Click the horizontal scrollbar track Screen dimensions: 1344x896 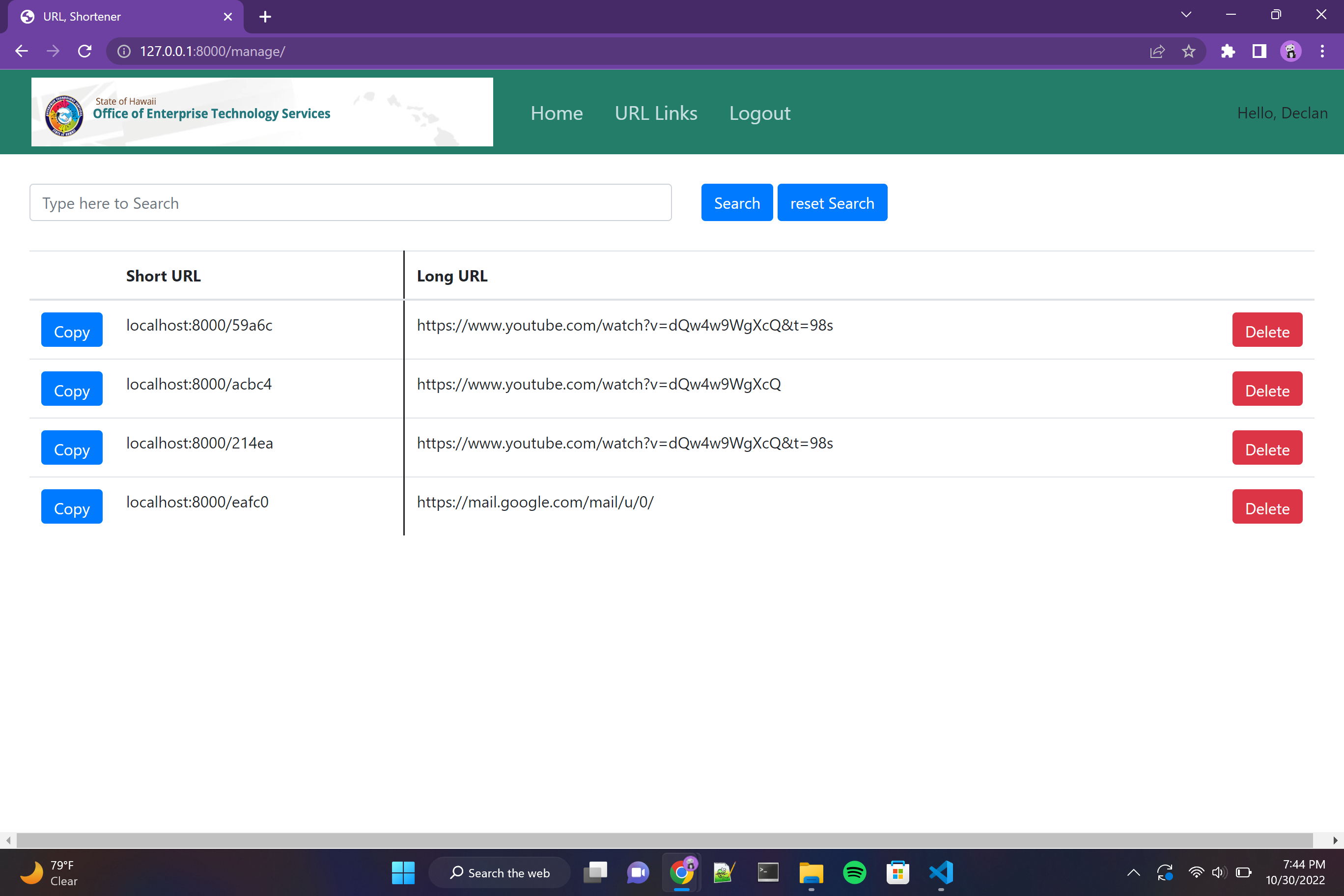pyautogui.click(x=665, y=840)
